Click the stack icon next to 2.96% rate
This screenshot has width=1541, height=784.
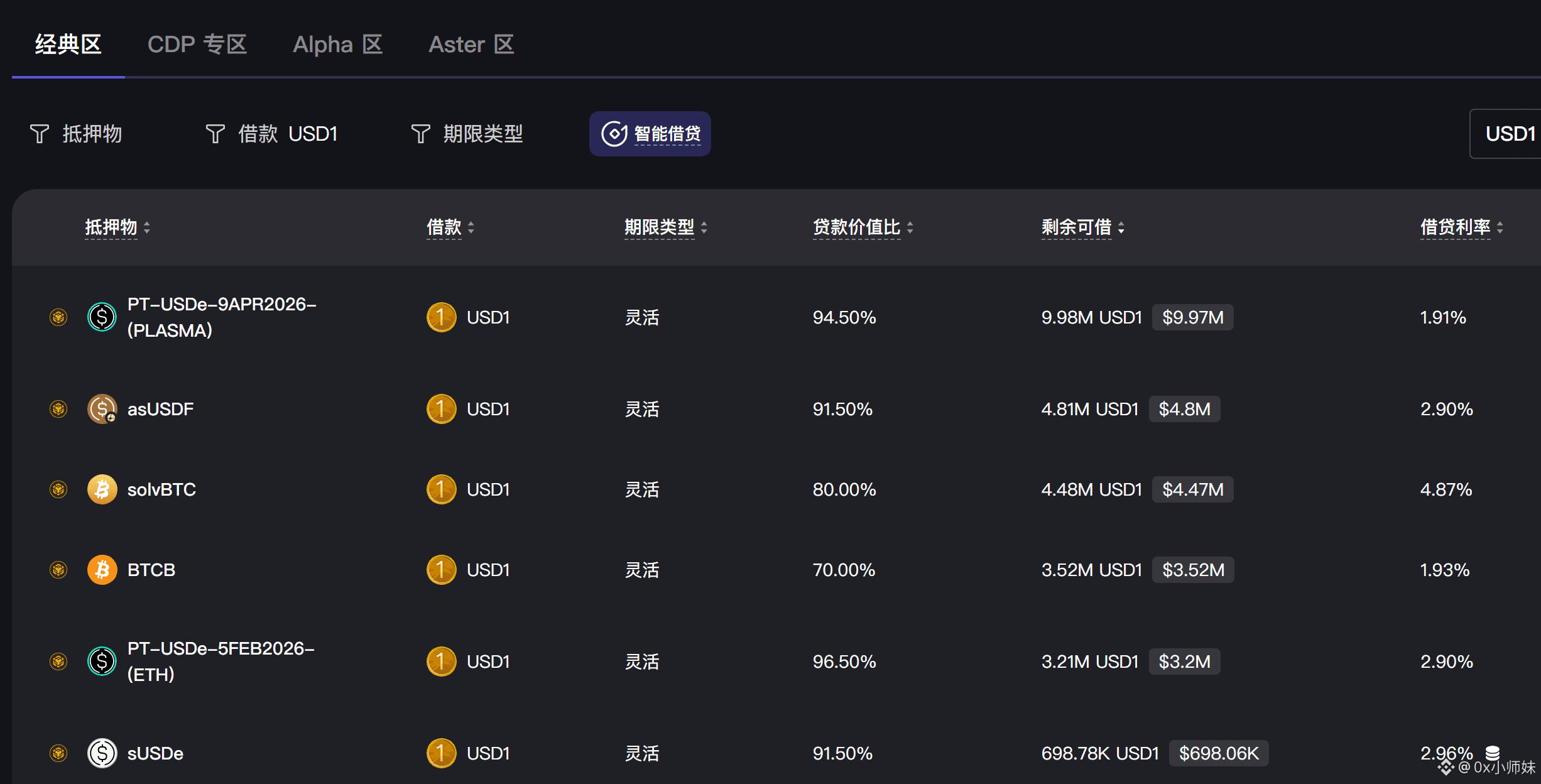(1493, 751)
